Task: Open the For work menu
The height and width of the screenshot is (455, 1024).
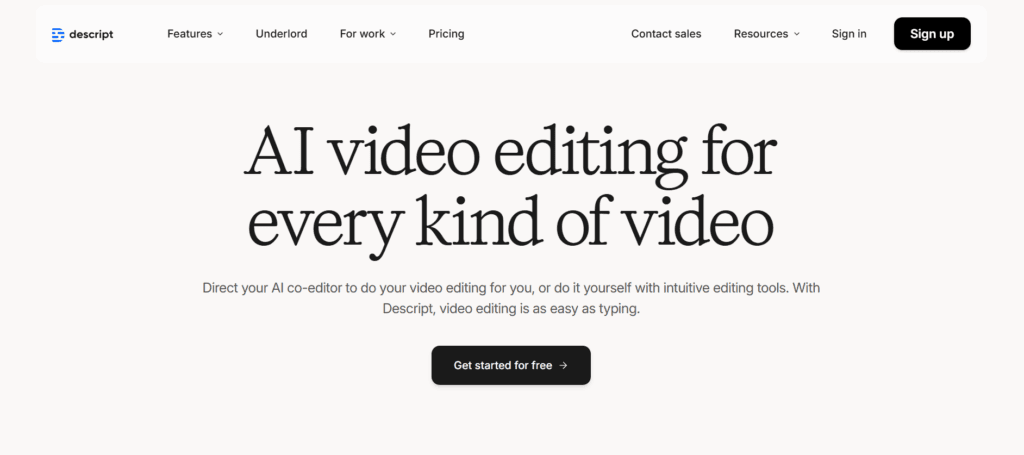Action: (362, 34)
